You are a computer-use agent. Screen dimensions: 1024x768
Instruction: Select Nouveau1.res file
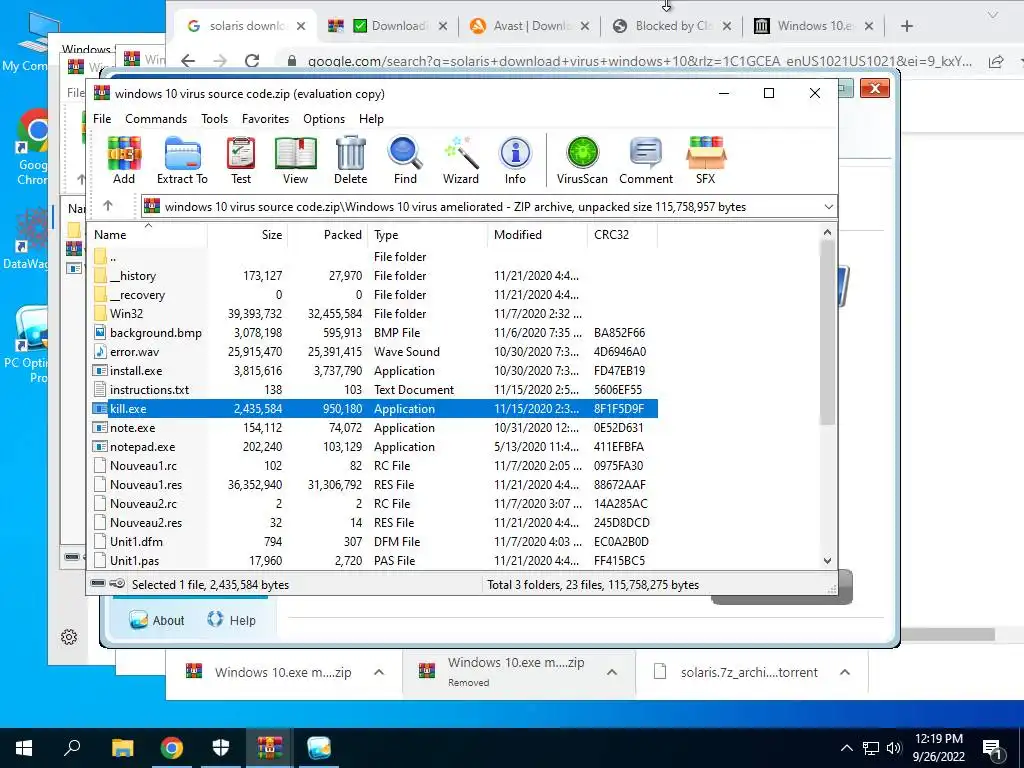[x=375, y=485]
